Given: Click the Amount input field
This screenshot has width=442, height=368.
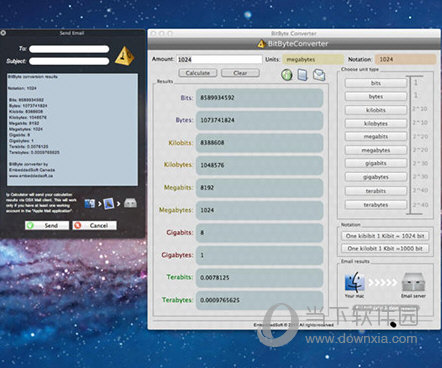Looking at the screenshot, I should tap(219, 59).
